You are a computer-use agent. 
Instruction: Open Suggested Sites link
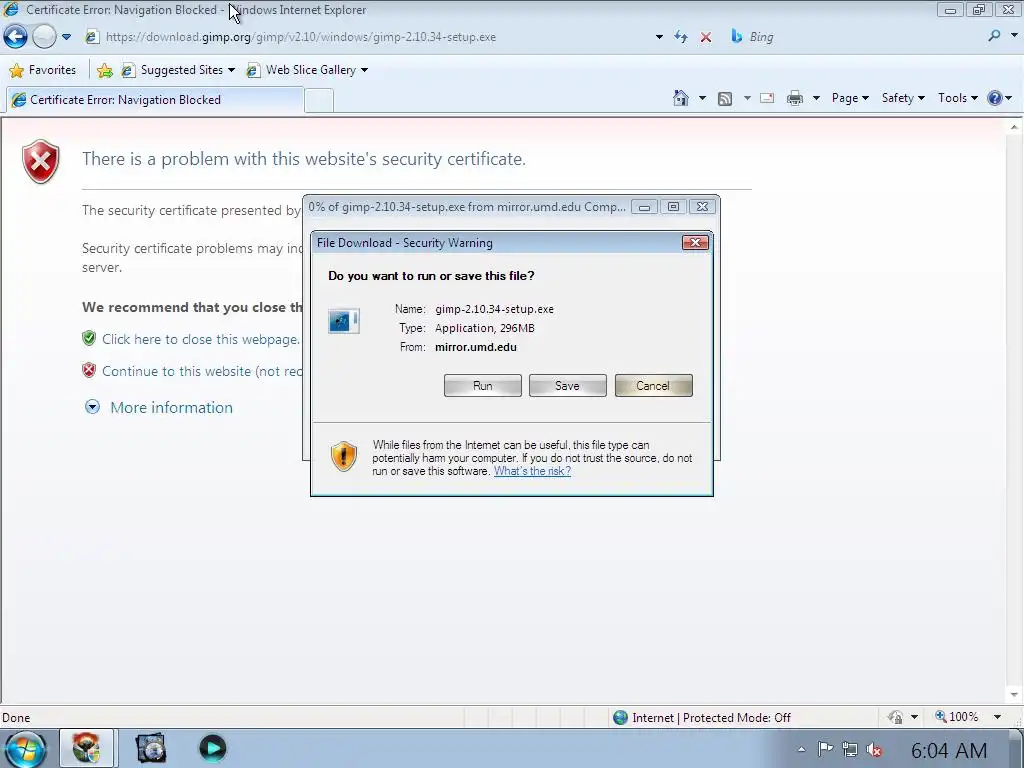point(178,70)
